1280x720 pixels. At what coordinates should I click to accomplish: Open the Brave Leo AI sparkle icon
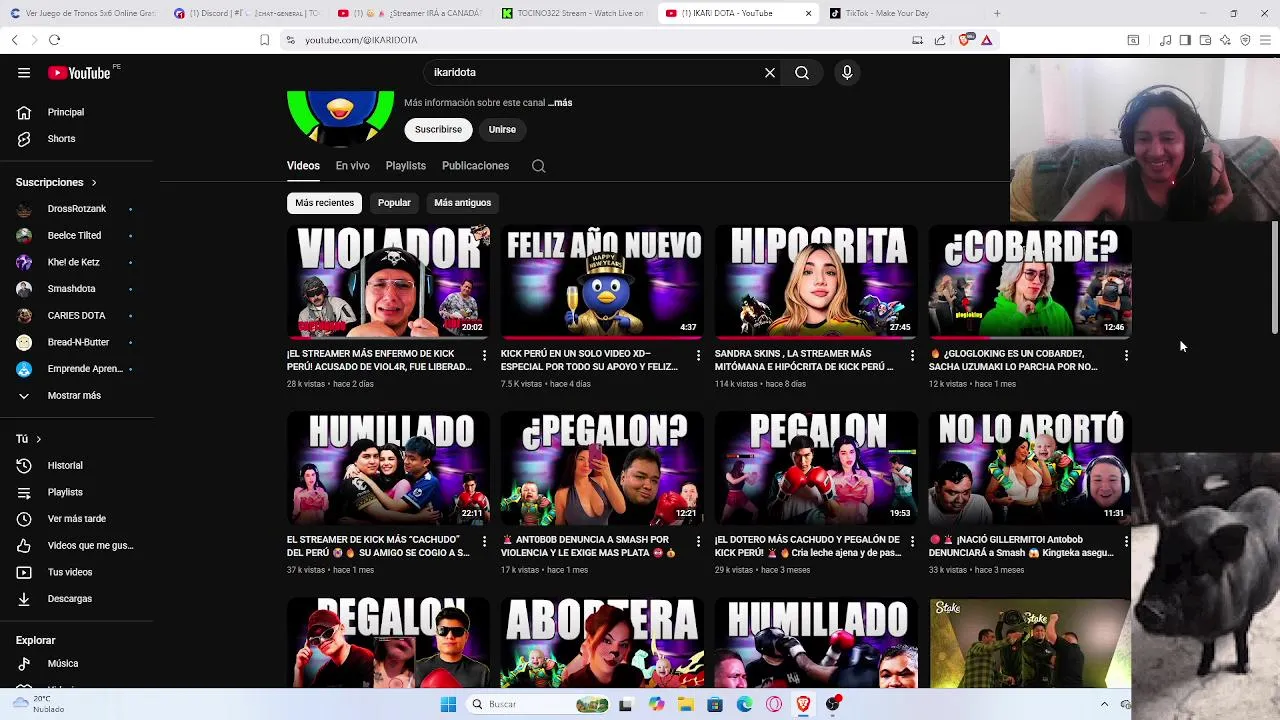[1225, 40]
